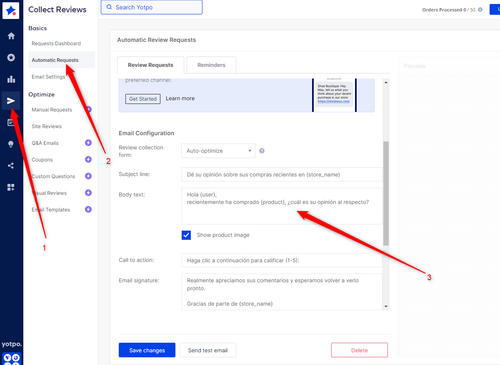Viewport: 500px width, 365px height.
Task: Open the lightbulb insights icon
Action: coord(11,144)
